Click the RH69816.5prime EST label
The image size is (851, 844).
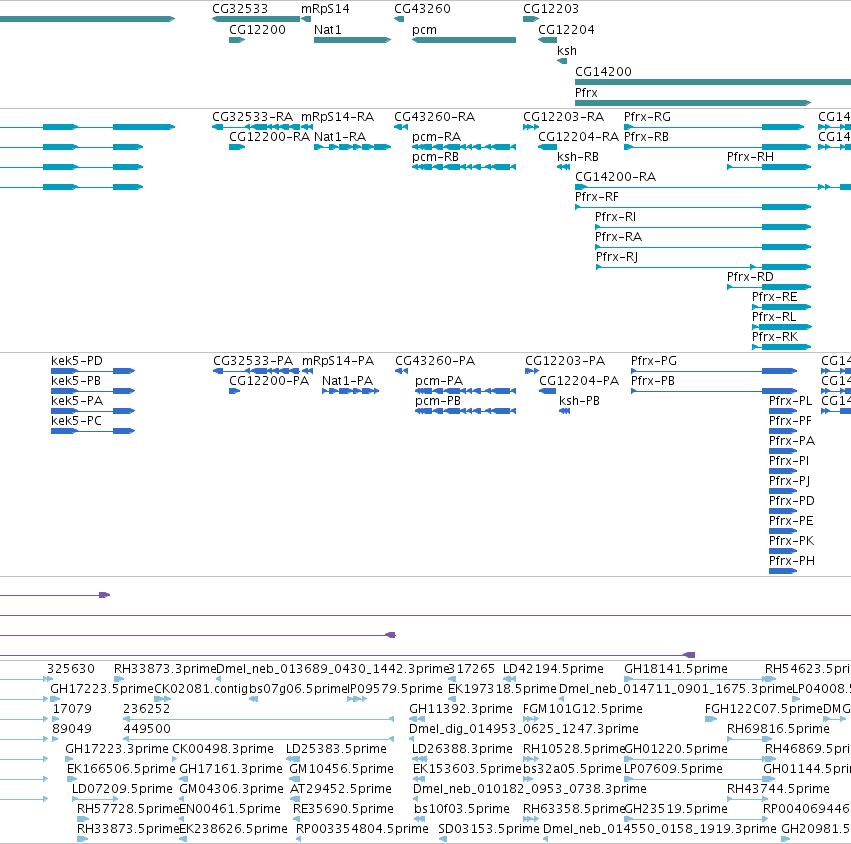coord(778,729)
